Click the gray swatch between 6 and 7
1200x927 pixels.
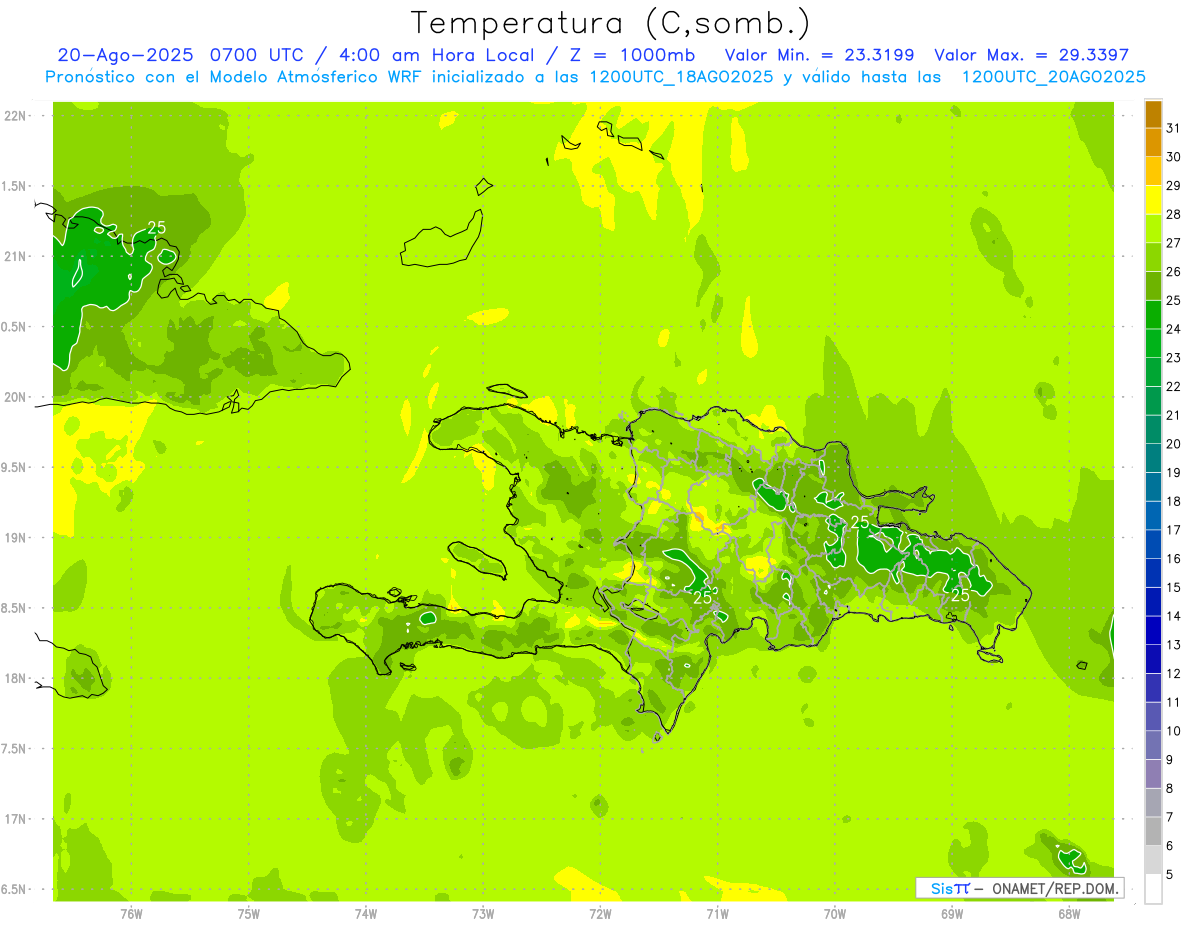1153,831
